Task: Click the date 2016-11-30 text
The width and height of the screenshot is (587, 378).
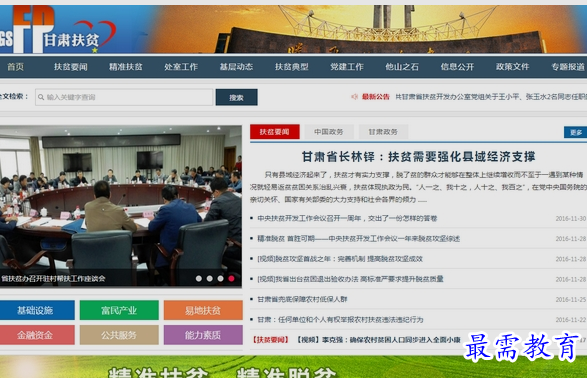Action: 571,219
